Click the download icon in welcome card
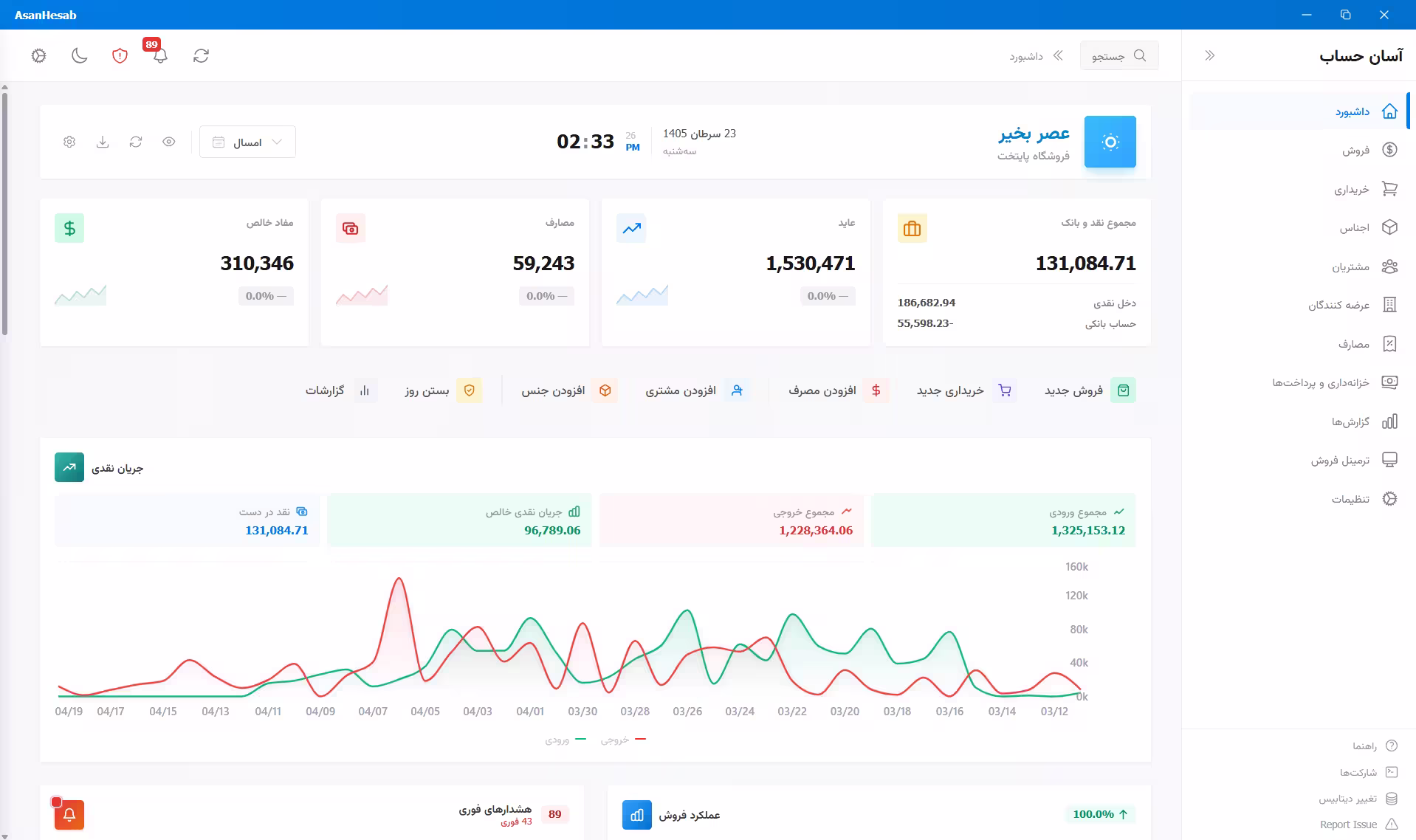Screen dimensions: 1416x840 pos(103,142)
